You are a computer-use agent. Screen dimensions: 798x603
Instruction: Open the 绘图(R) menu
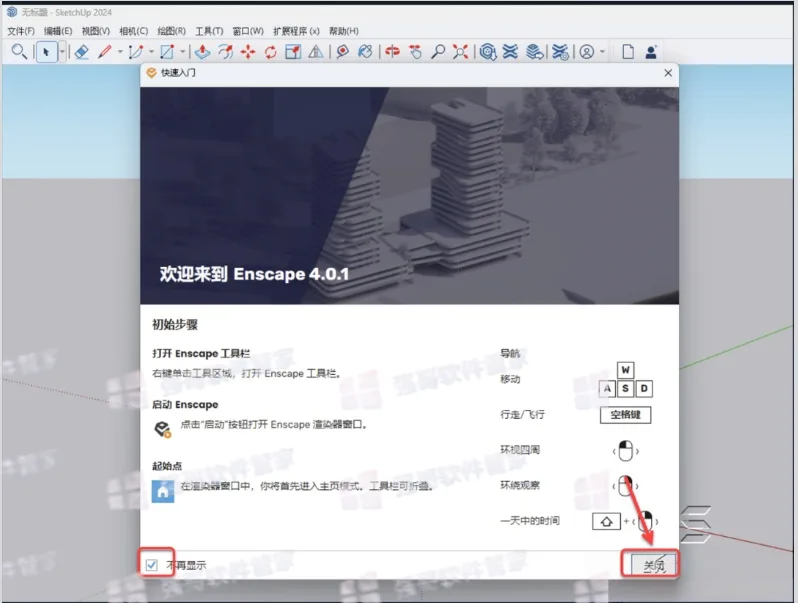pos(172,31)
